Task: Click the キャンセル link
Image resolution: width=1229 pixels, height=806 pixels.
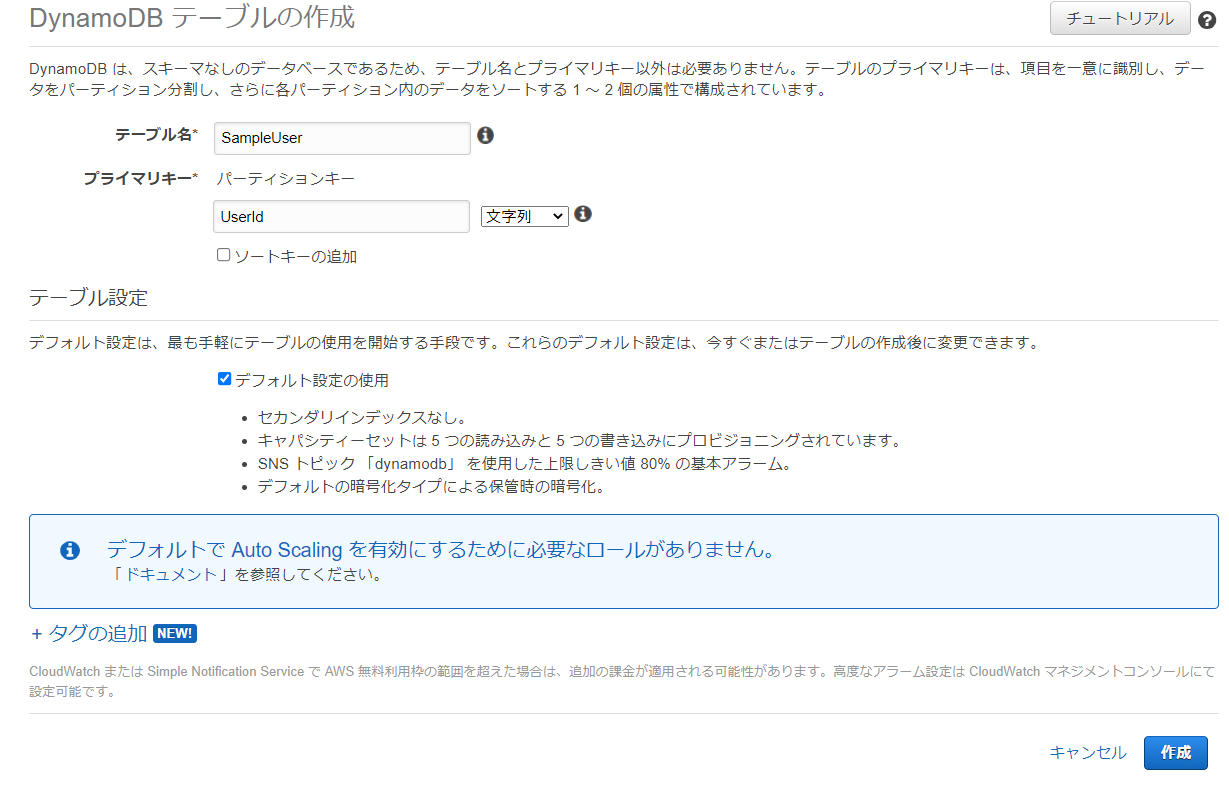Action: [x=1088, y=753]
